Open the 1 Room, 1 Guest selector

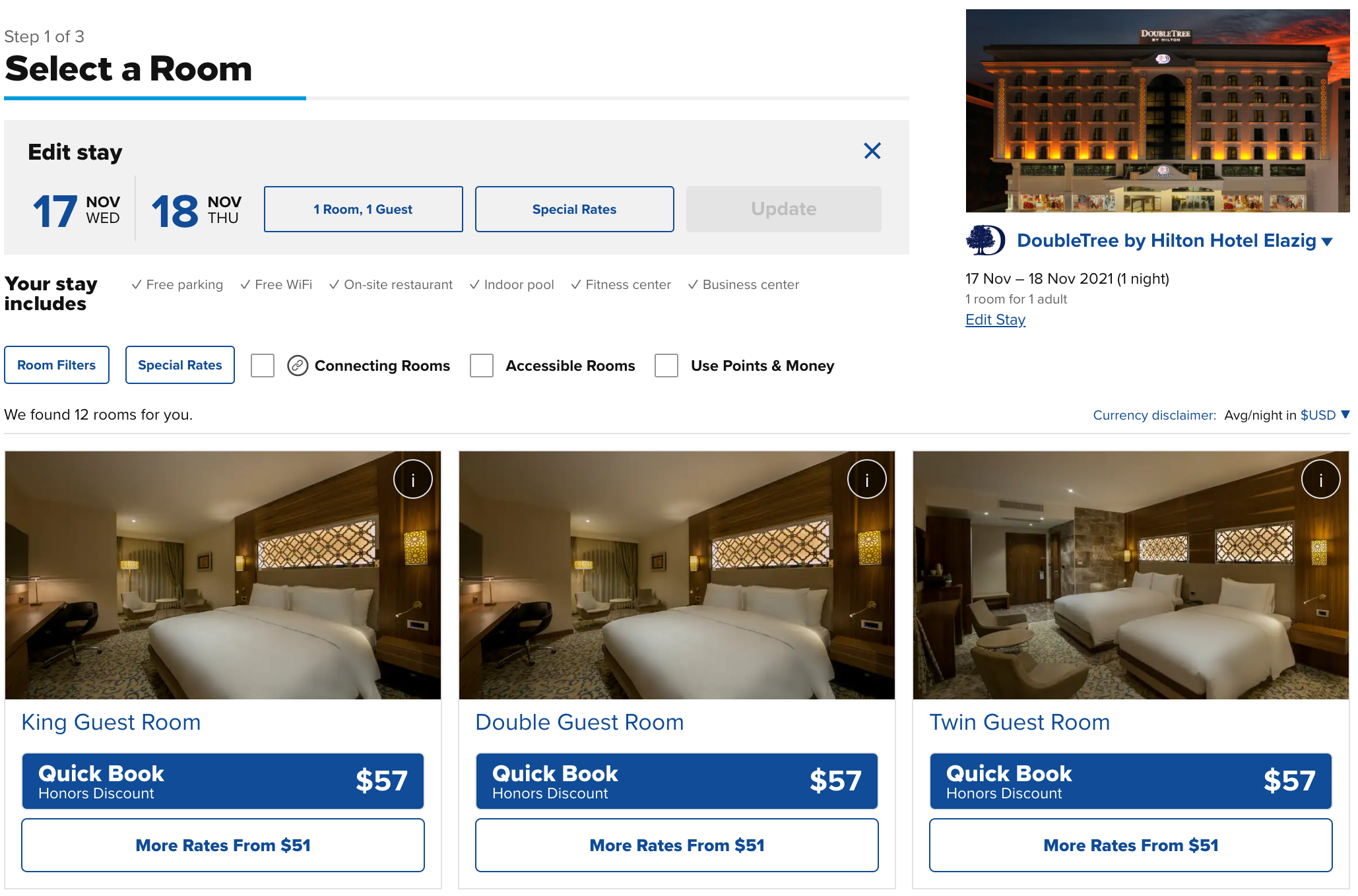[363, 209]
